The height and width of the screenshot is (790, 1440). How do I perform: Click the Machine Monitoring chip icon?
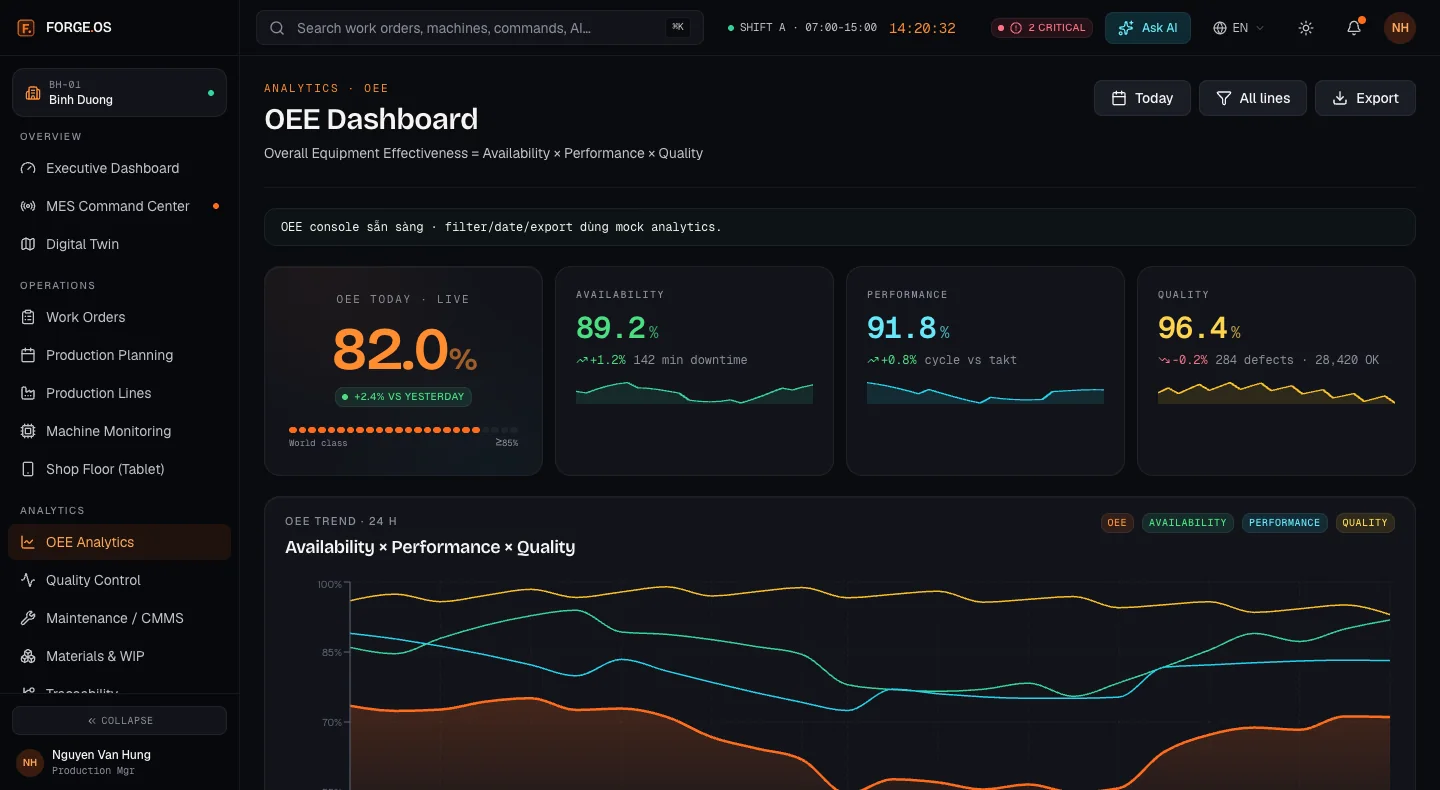28,431
